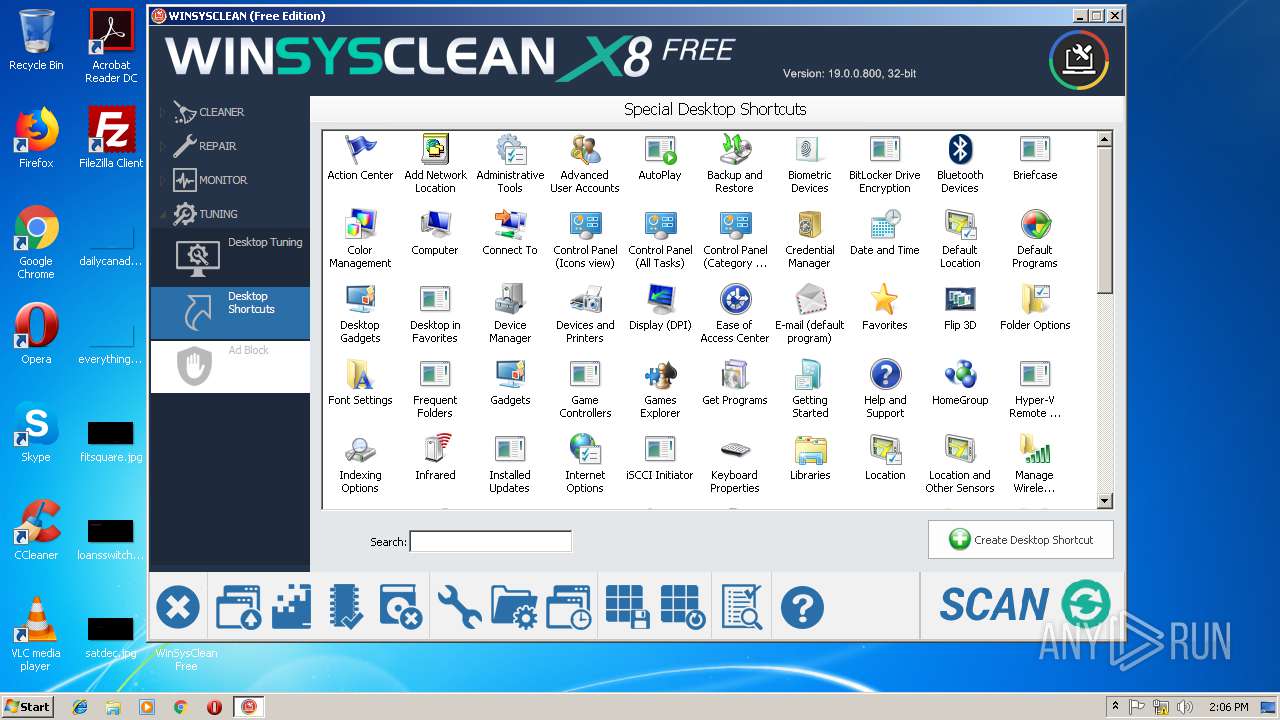Click the window with up-arrow toolbar icon
The width and height of the screenshot is (1280, 720).
[238, 607]
